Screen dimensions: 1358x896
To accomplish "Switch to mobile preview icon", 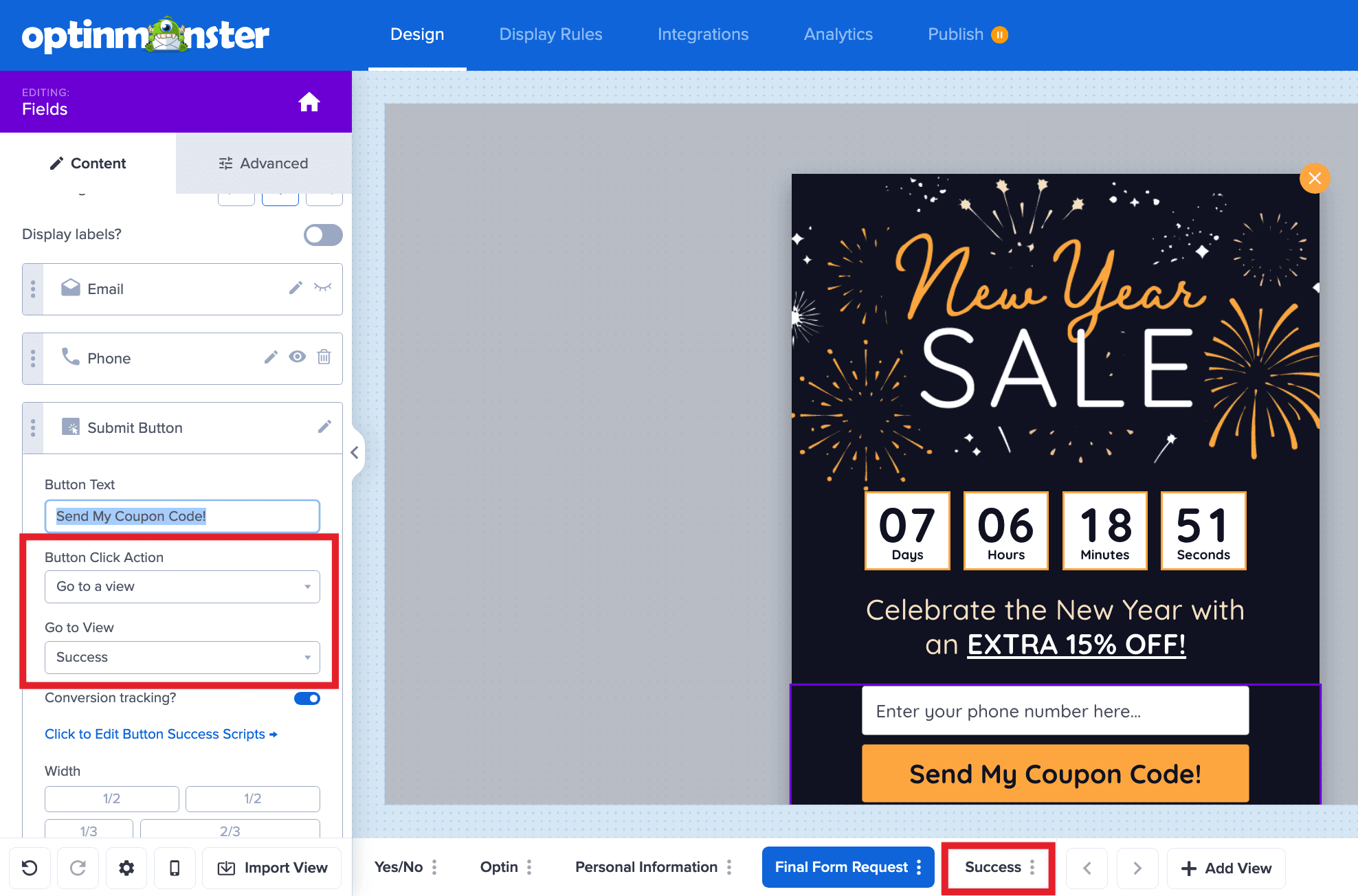I will click(175, 868).
